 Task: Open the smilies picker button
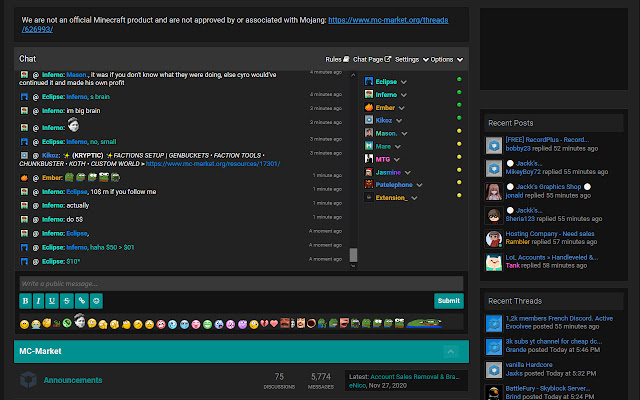point(96,301)
